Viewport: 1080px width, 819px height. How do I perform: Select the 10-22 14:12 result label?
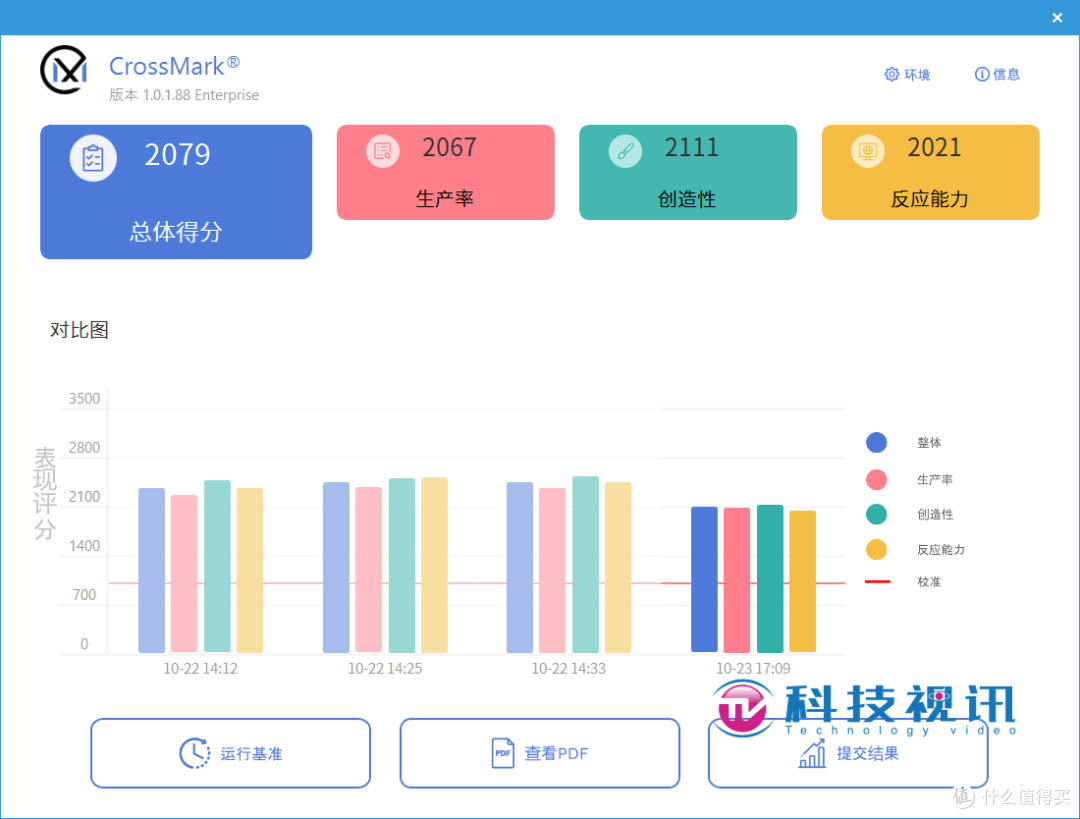tap(200, 668)
